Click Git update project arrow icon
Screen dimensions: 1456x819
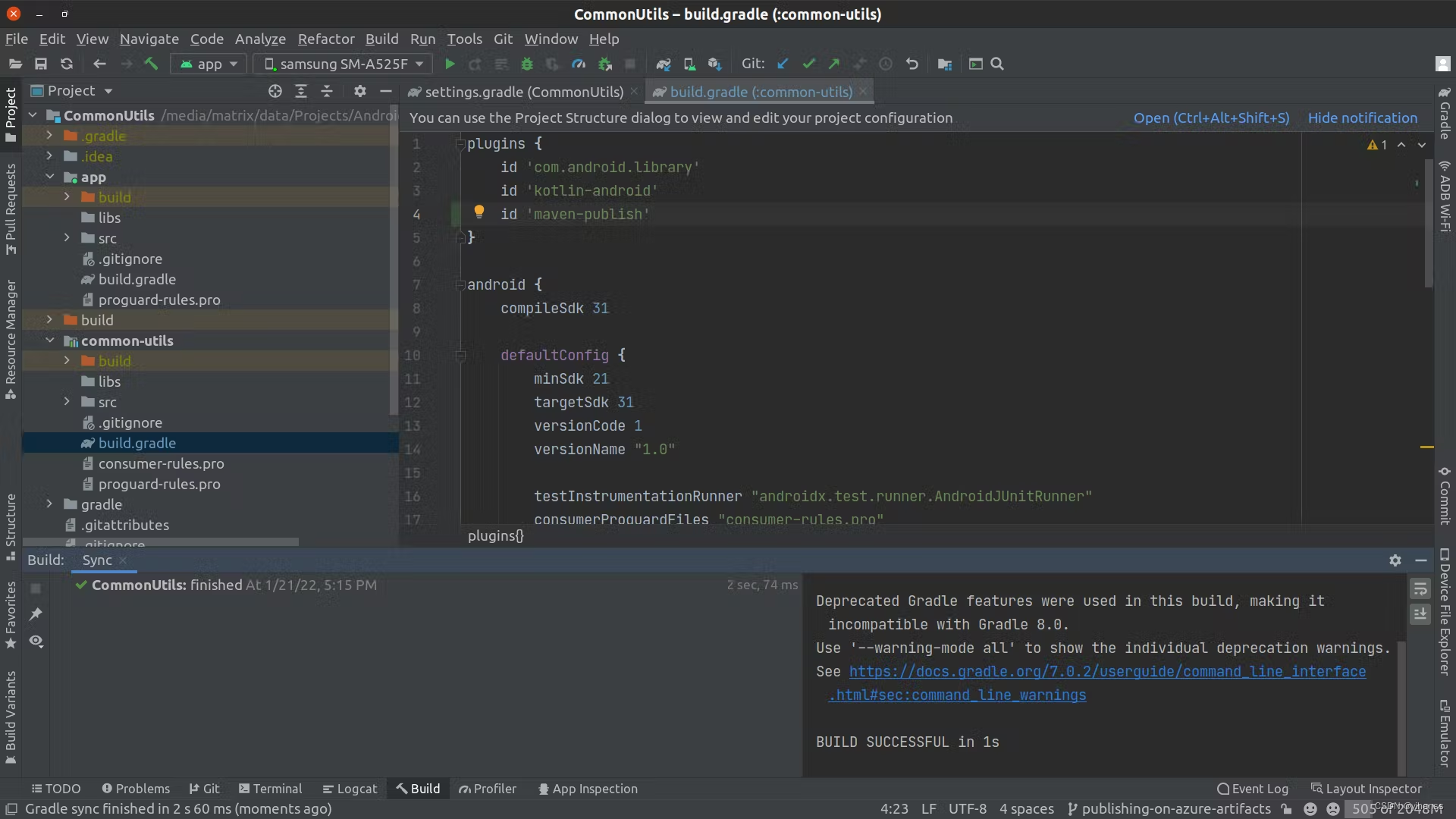[x=783, y=64]
